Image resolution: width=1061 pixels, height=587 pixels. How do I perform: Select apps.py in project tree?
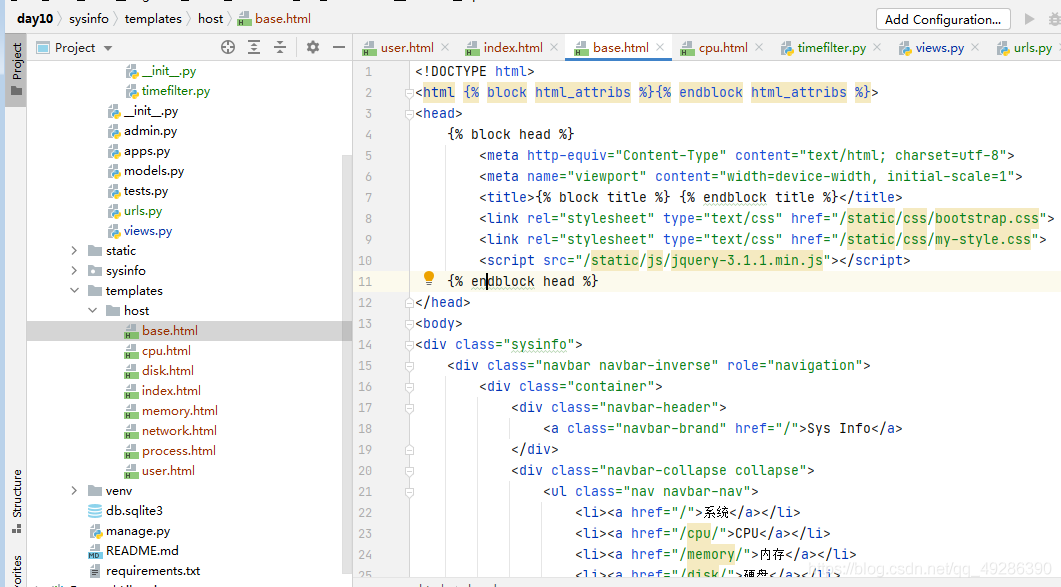point(147,151)
